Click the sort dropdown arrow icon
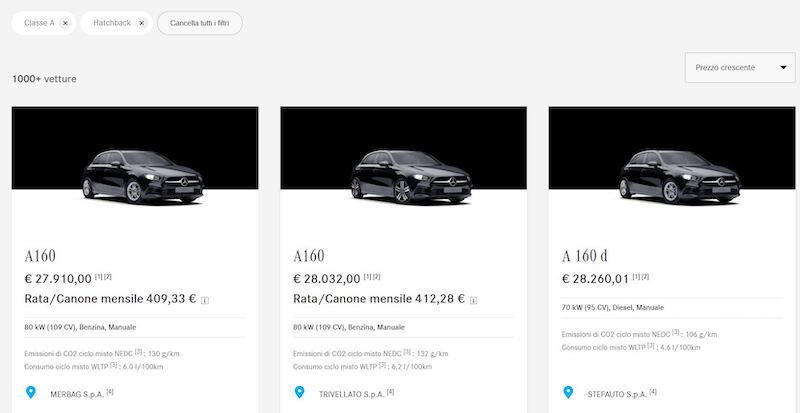Screen dimensions: 800x413 (x=783, y=67)
